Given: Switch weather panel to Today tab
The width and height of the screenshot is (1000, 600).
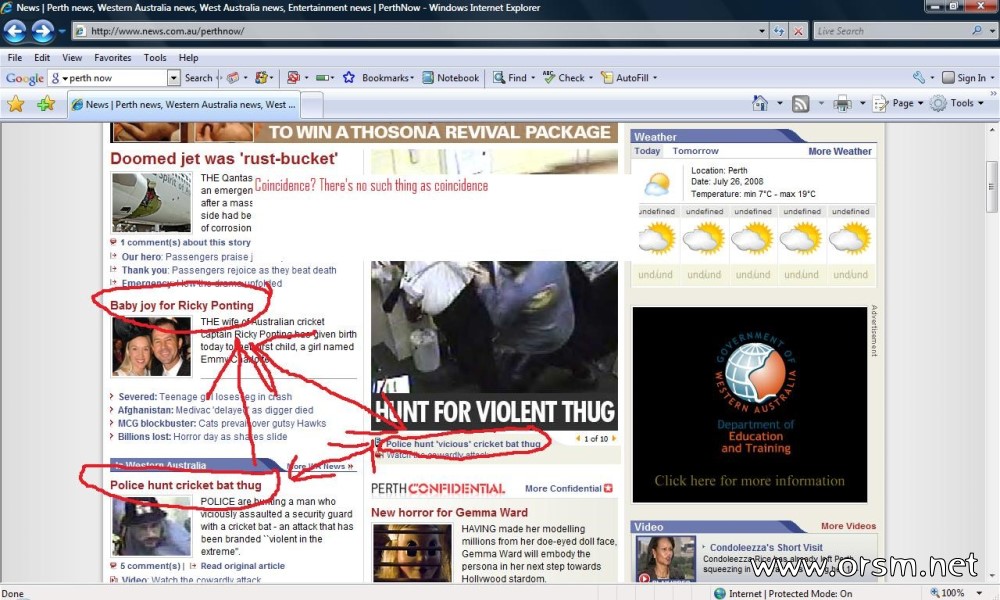Looking at the screenshot, I should 647,151.
